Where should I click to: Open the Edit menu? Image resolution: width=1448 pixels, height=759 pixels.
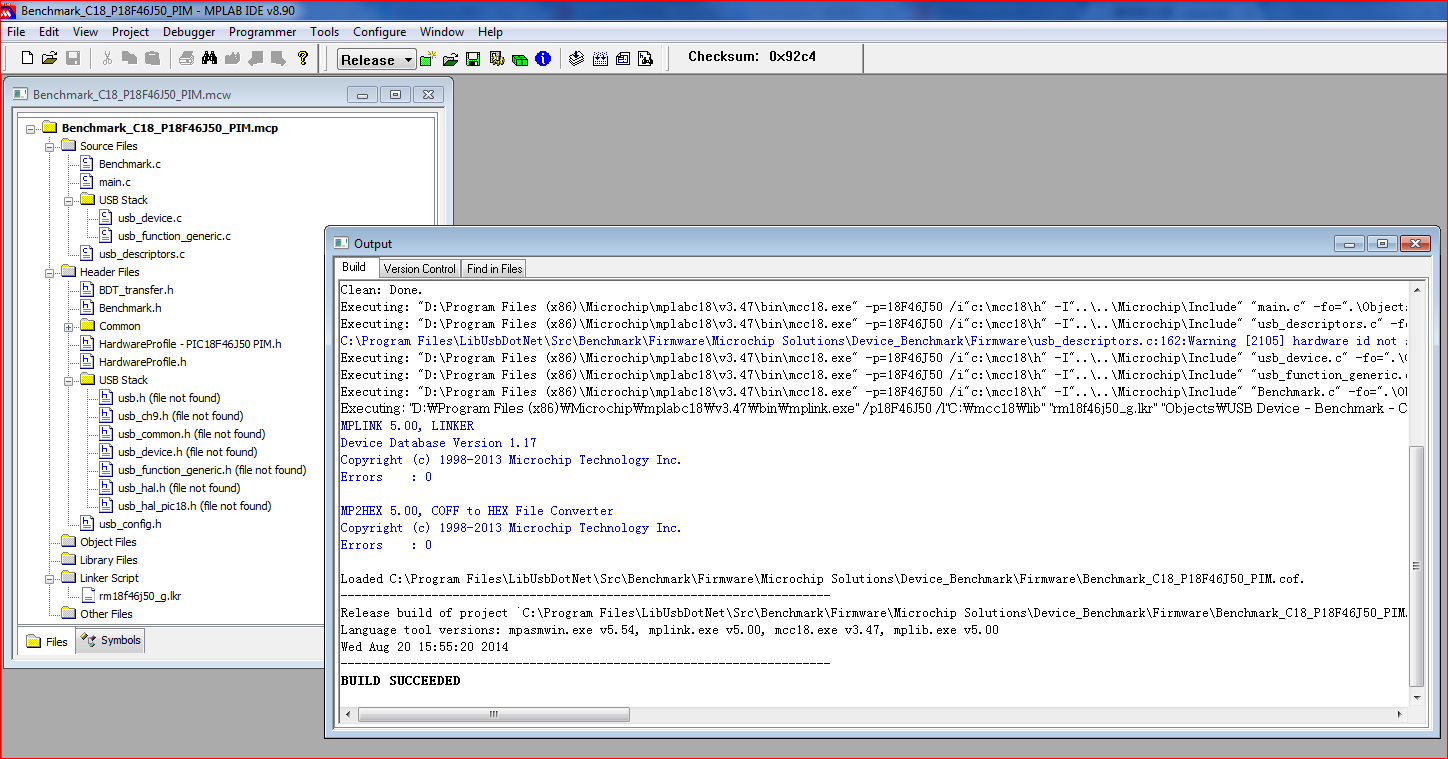[49, 32]
